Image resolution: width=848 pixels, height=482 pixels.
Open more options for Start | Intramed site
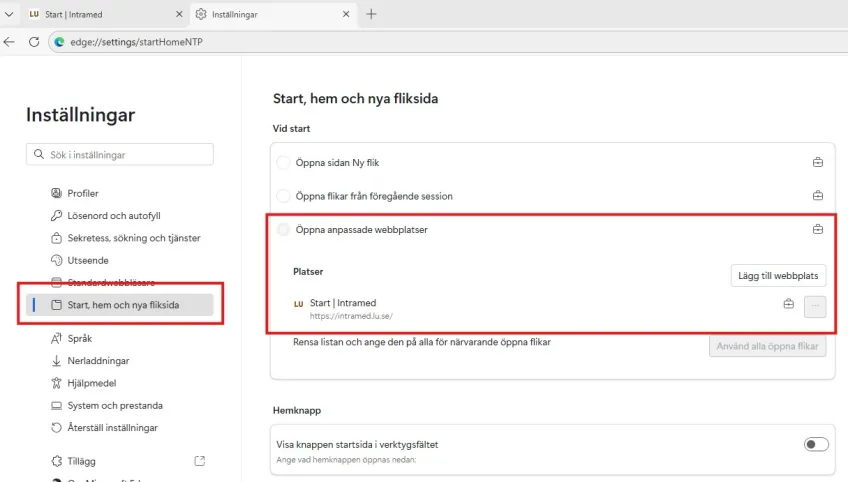pos(815,306)
